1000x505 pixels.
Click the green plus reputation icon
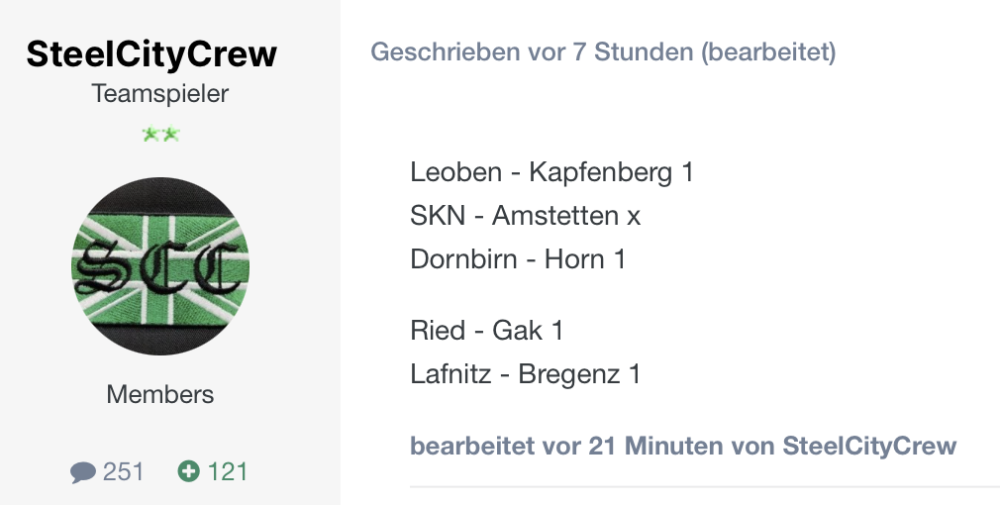(188, 471)
